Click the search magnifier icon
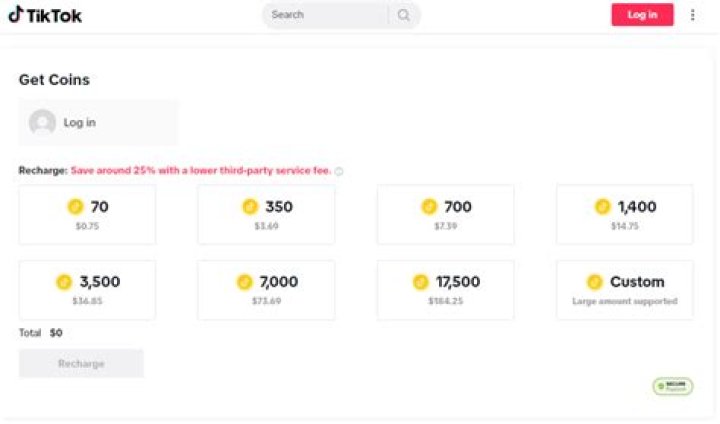 click(x=404, y=15)
